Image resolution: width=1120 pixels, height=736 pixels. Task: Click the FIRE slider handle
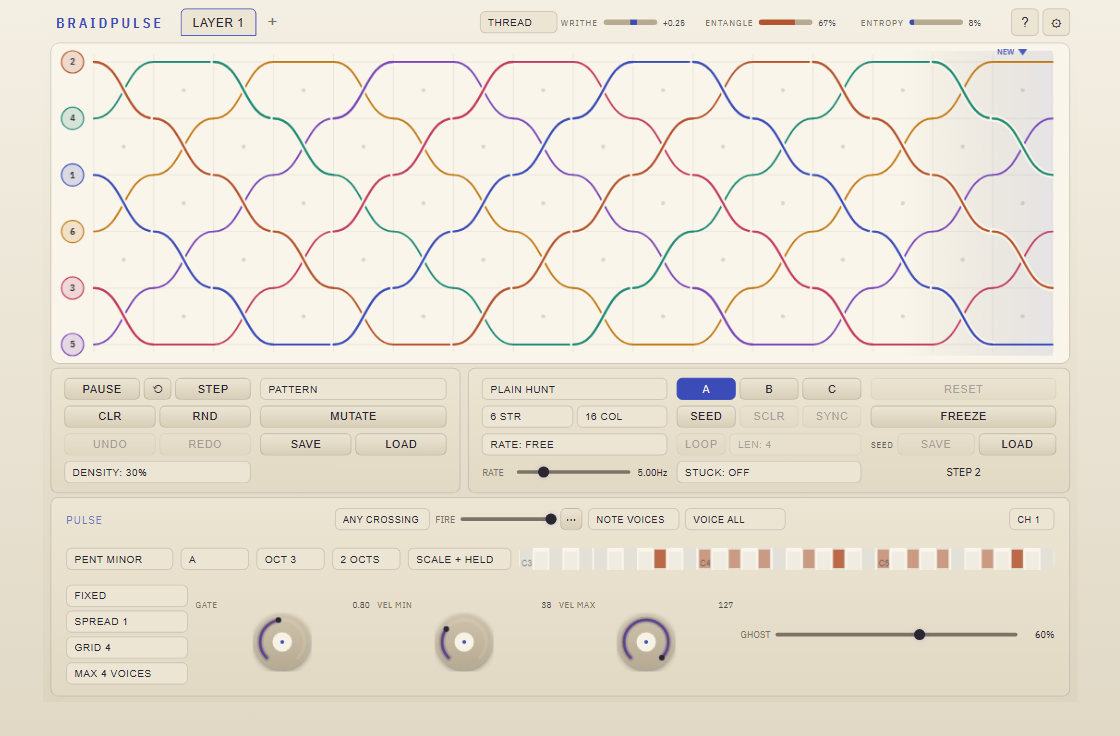click(x=551, y=519)
